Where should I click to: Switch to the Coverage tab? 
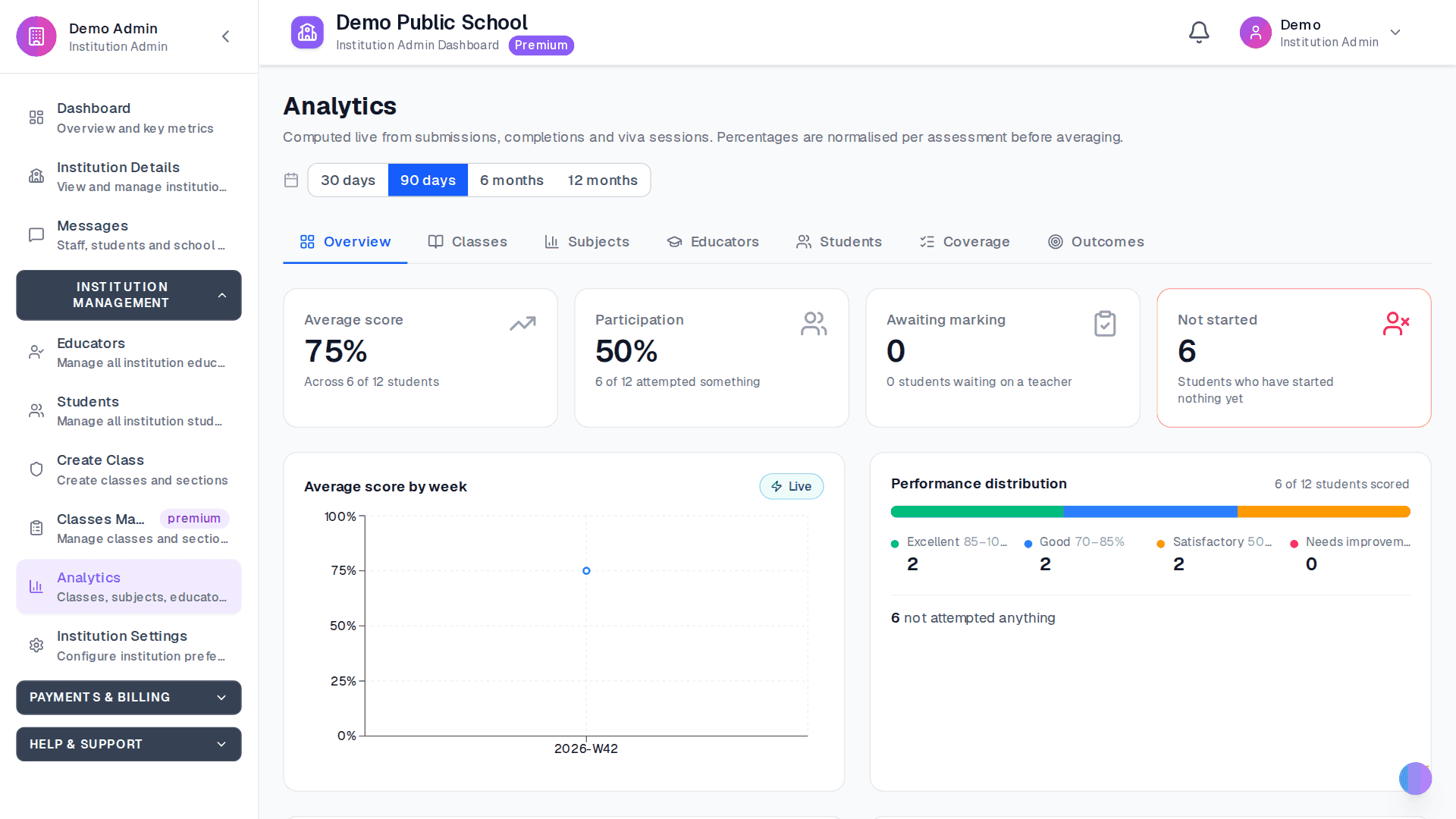point(965,242)
